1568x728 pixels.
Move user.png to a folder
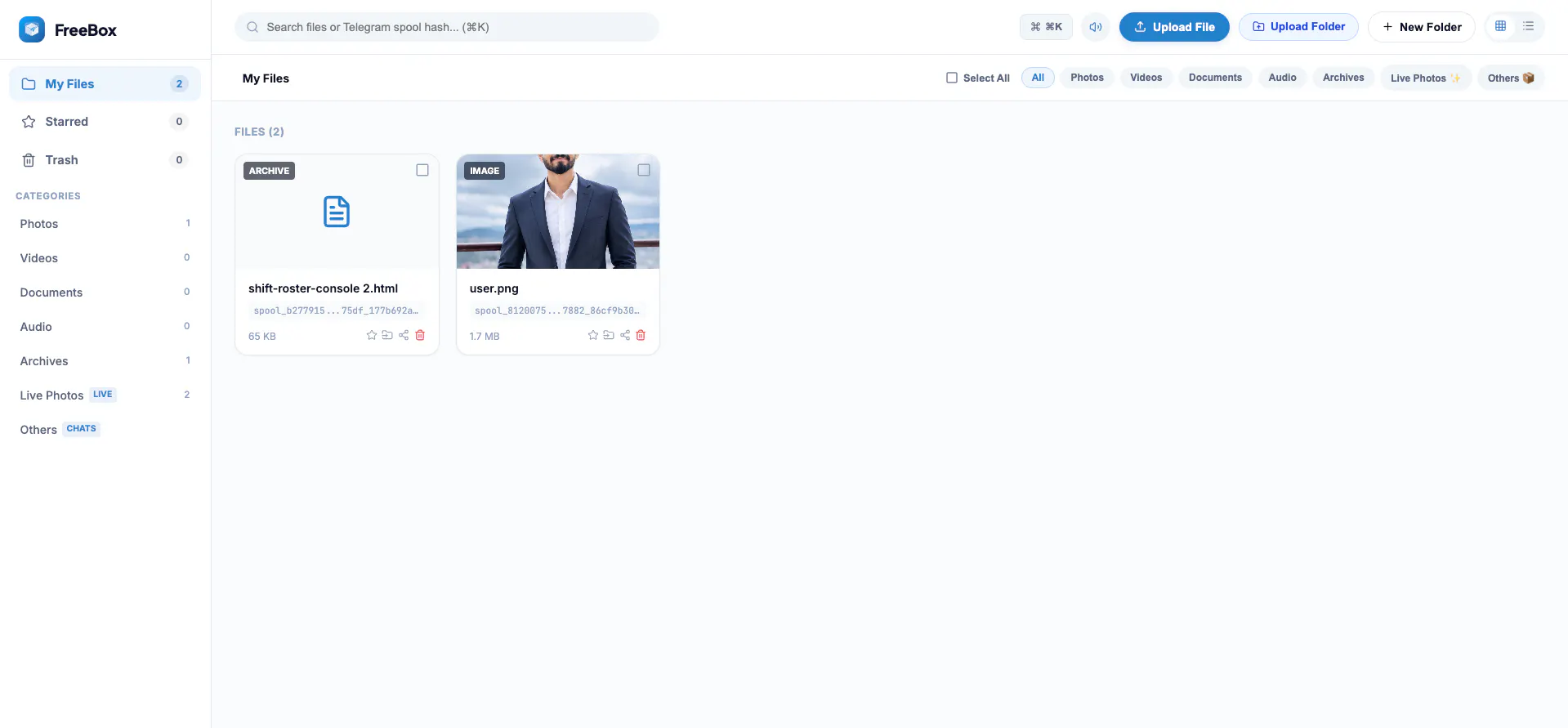pyautogui.click(x=609, y=335)
